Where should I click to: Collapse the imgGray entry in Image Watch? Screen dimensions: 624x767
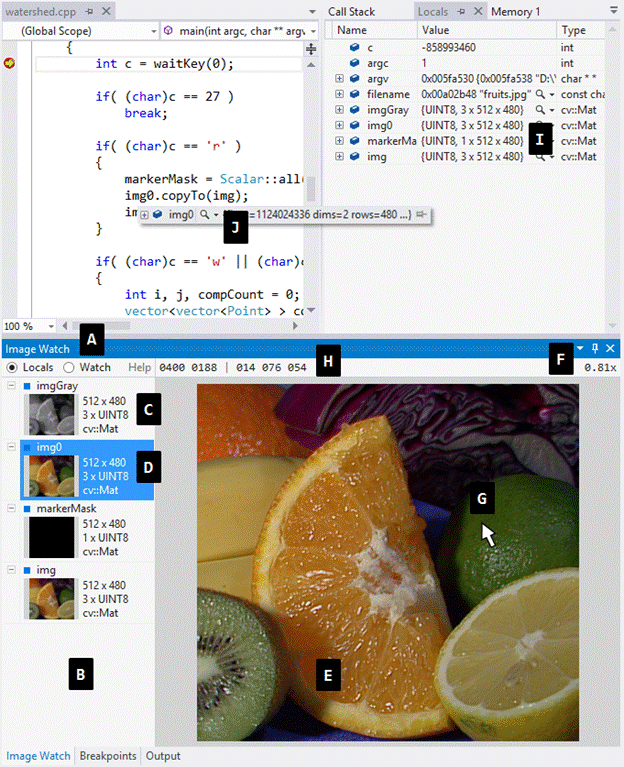tap(11, 385)
